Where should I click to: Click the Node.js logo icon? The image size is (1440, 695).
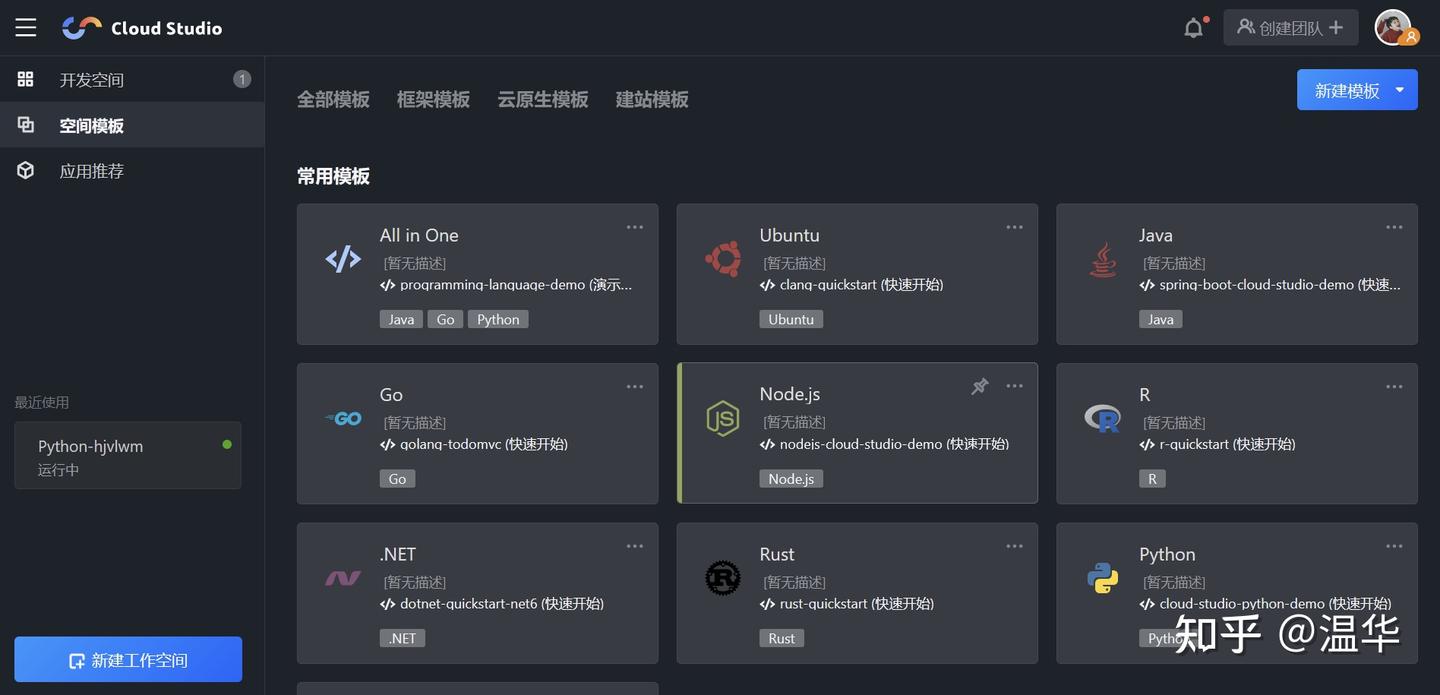click(722, 418)
